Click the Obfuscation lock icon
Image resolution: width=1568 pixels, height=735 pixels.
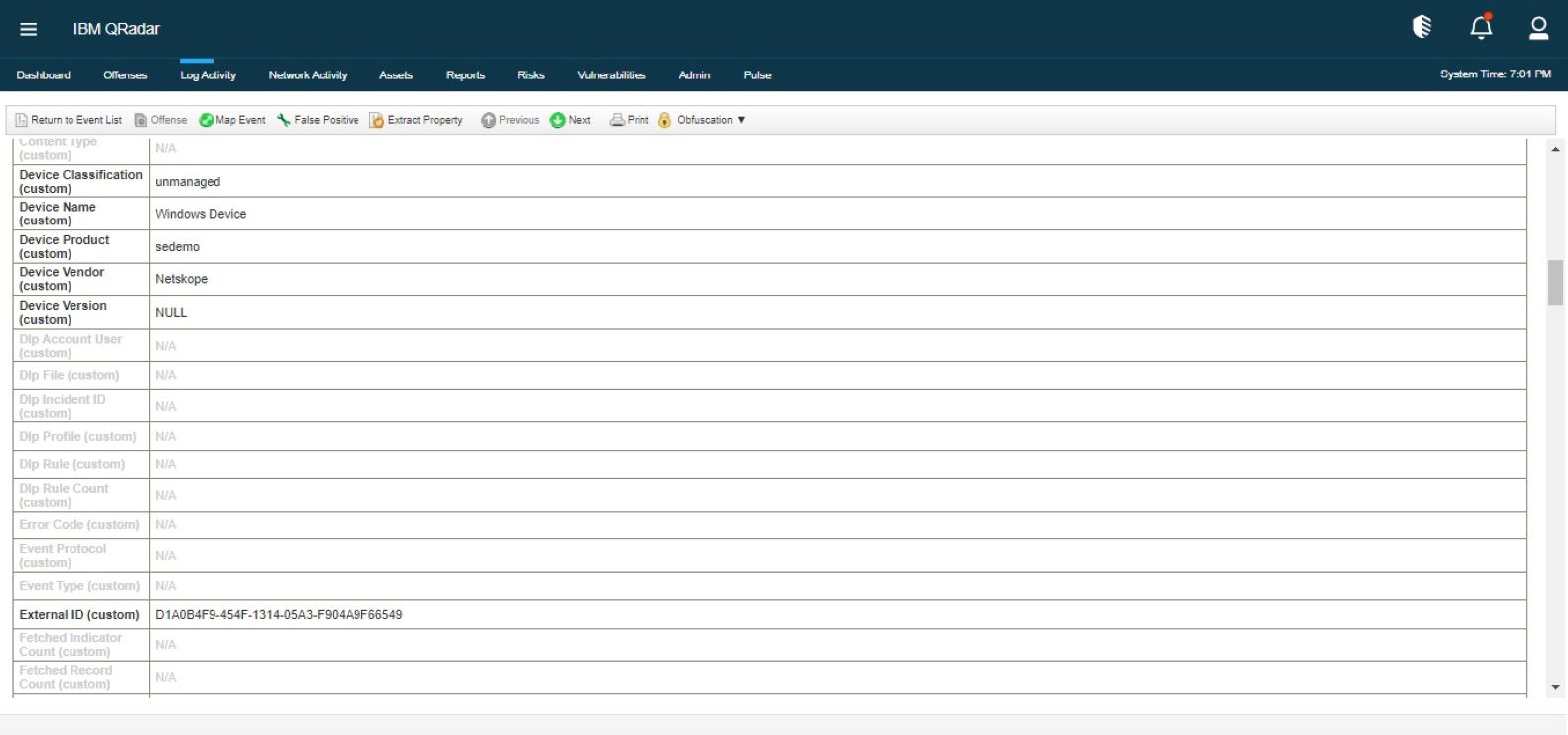(665, 120)
